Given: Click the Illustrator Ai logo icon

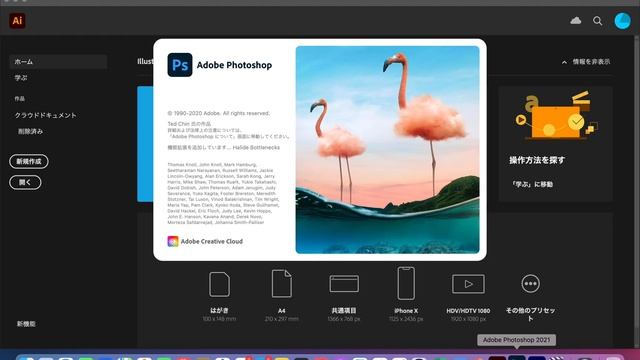Looking at the screenshot, I should coord(17,20).
